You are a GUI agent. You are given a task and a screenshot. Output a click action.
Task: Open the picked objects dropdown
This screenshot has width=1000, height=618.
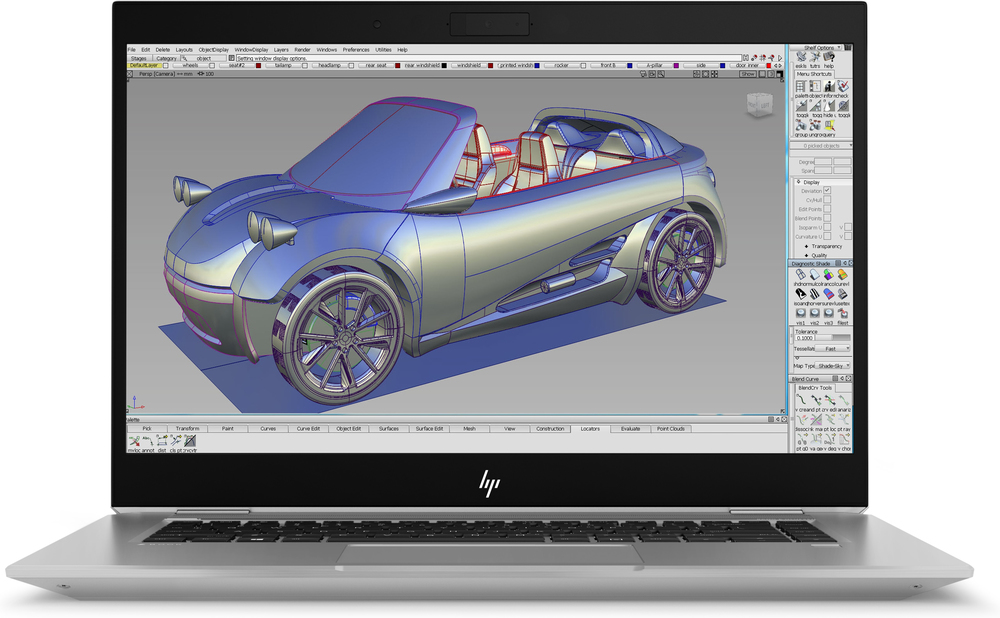821,146
